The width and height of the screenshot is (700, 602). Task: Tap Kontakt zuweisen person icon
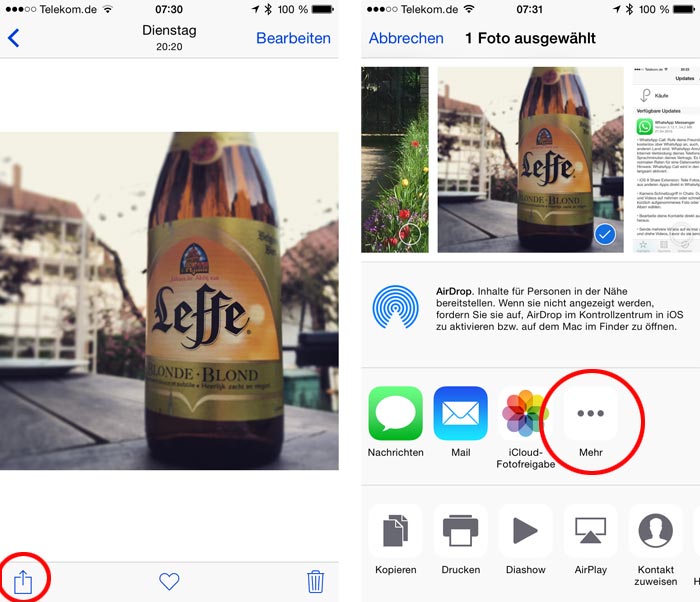(656, 531)
